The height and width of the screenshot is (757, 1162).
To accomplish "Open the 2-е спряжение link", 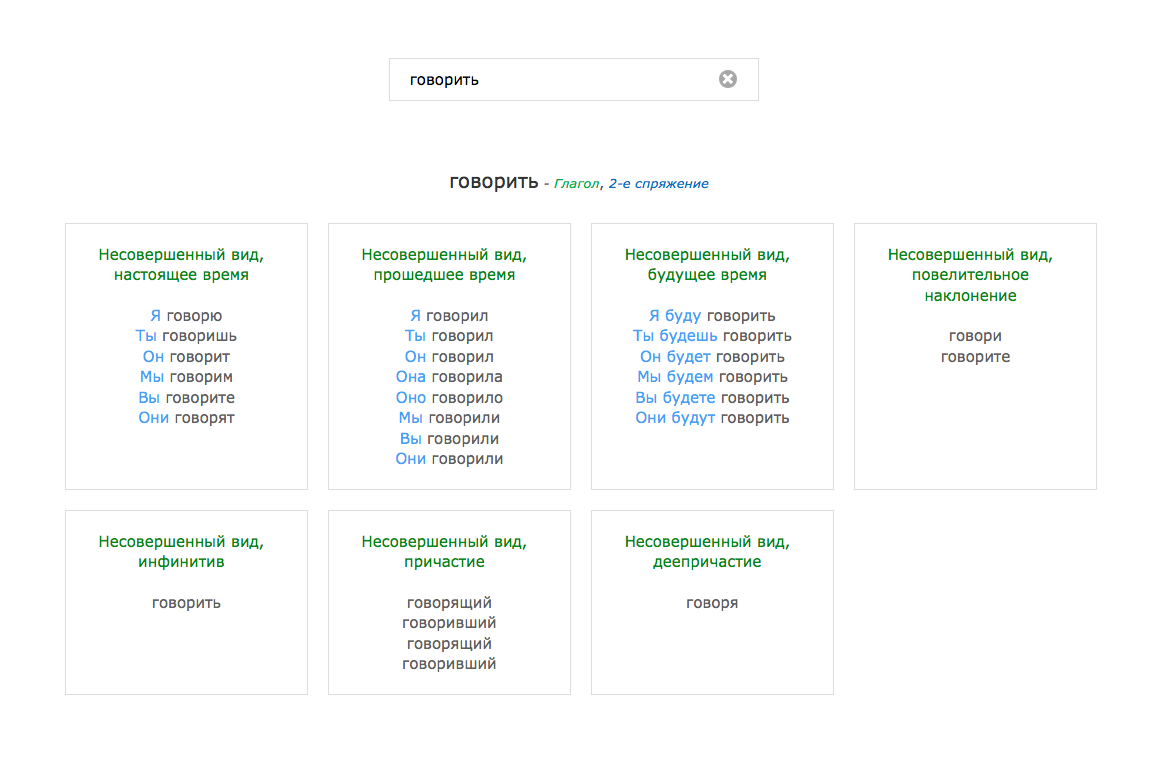I will [x=657, y=184].
